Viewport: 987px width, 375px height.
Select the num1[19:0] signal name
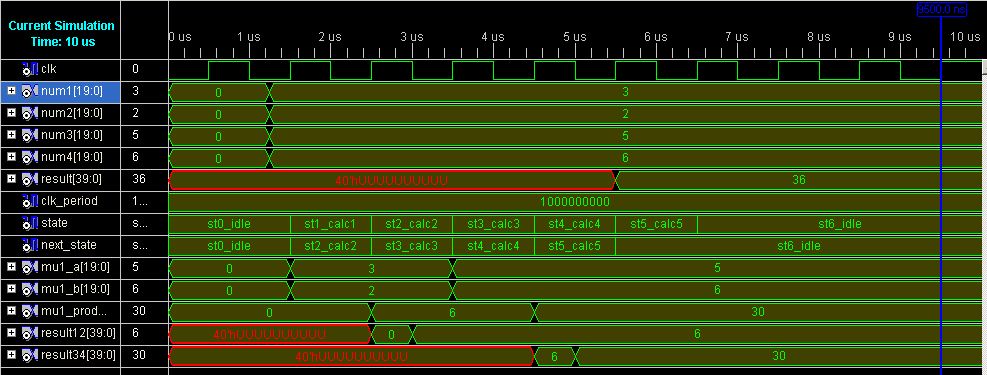pos(71,92)
